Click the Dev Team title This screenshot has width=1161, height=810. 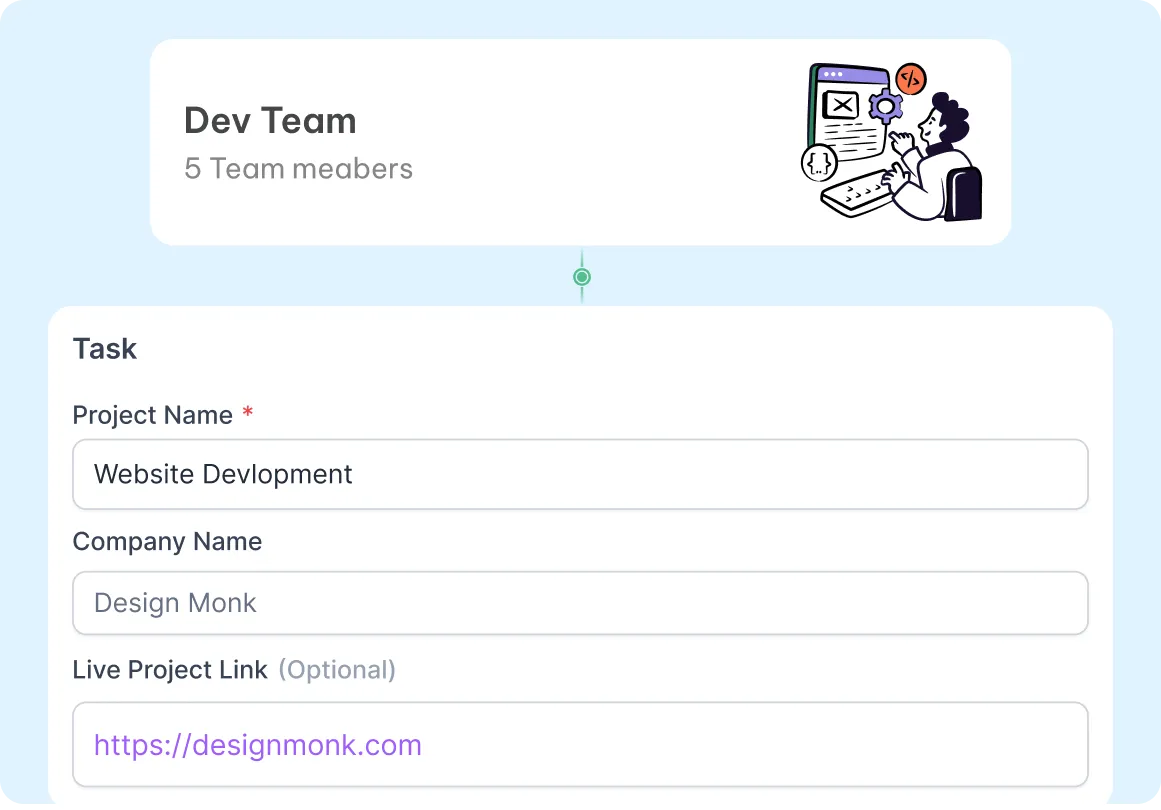(270, 120)
